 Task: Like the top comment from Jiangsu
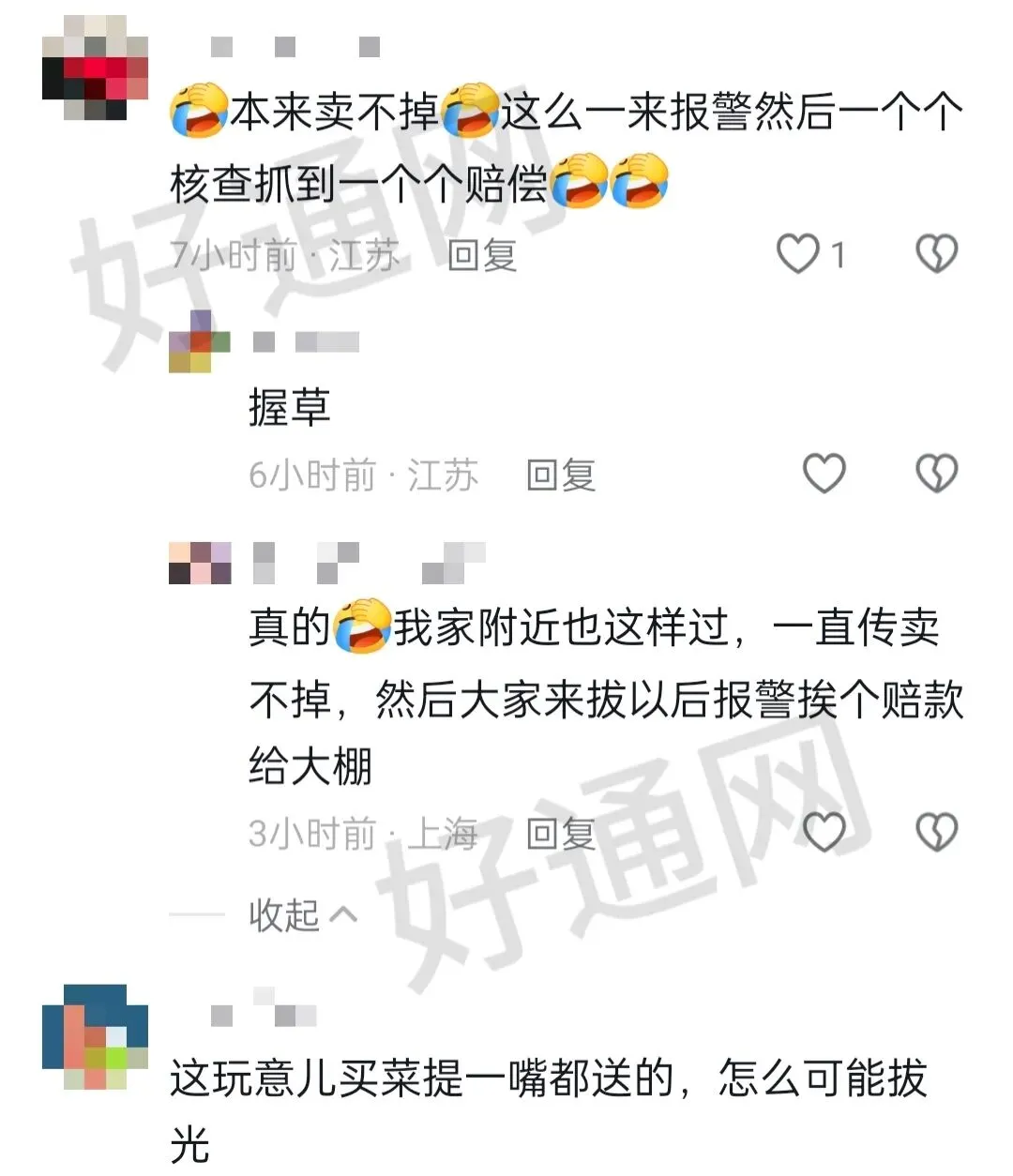pyautogui.click(x=798, y=254)
